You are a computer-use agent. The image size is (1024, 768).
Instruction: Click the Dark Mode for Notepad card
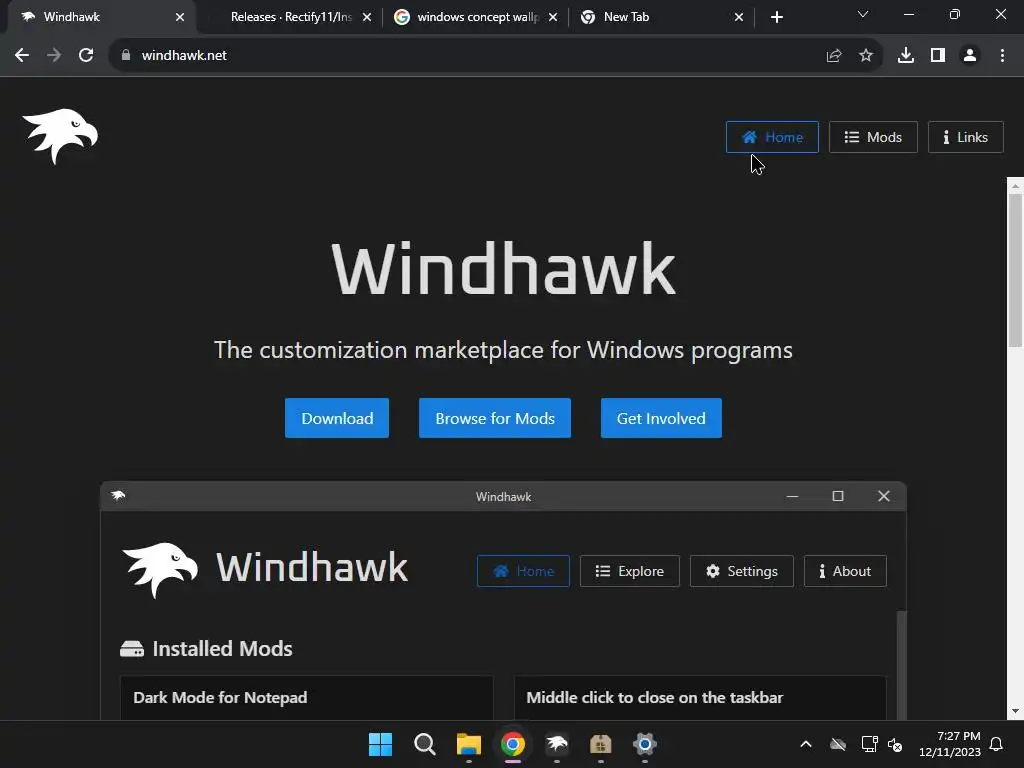[x=306, y=698]
